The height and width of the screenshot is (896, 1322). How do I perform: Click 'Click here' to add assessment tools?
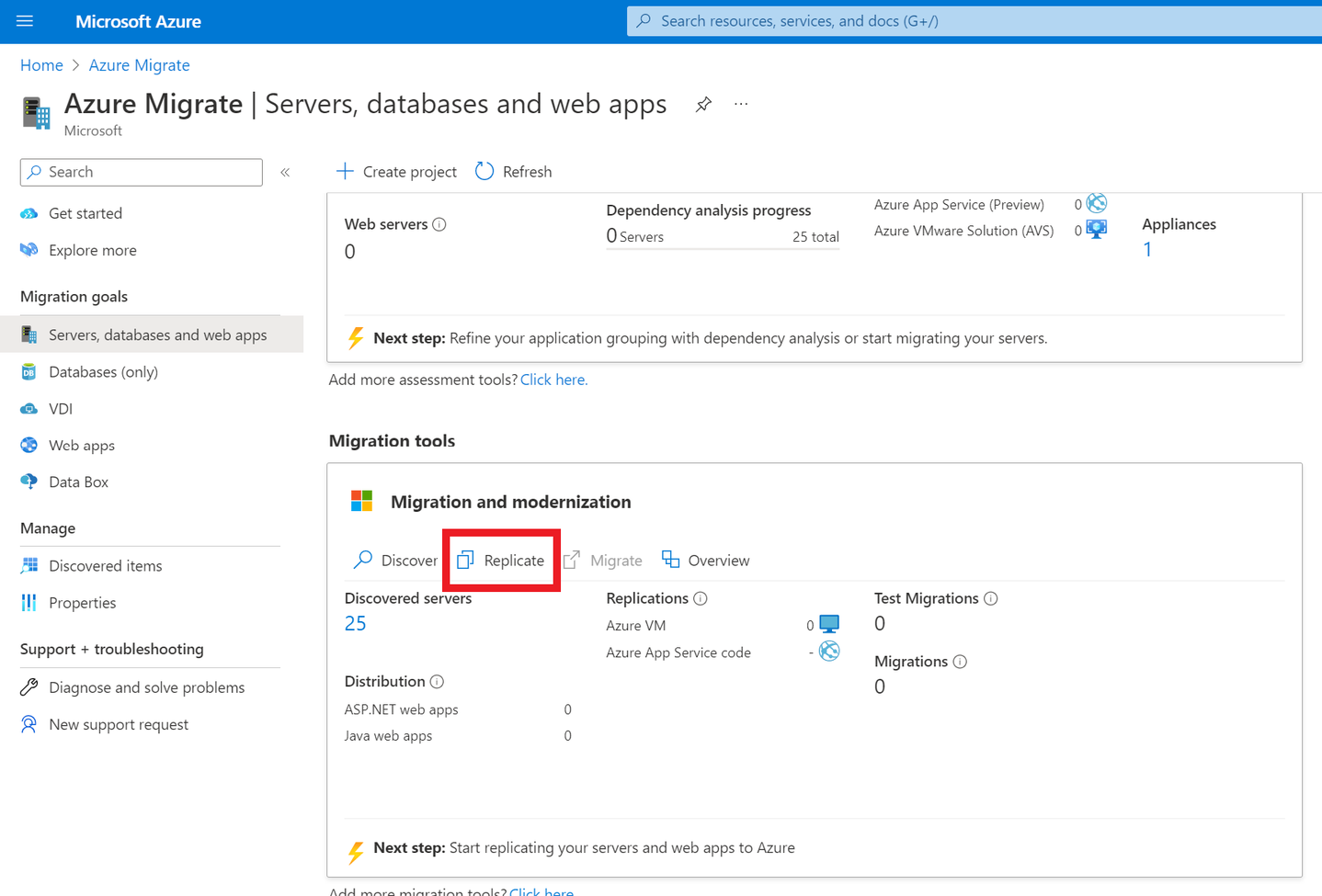pos(553,380)
